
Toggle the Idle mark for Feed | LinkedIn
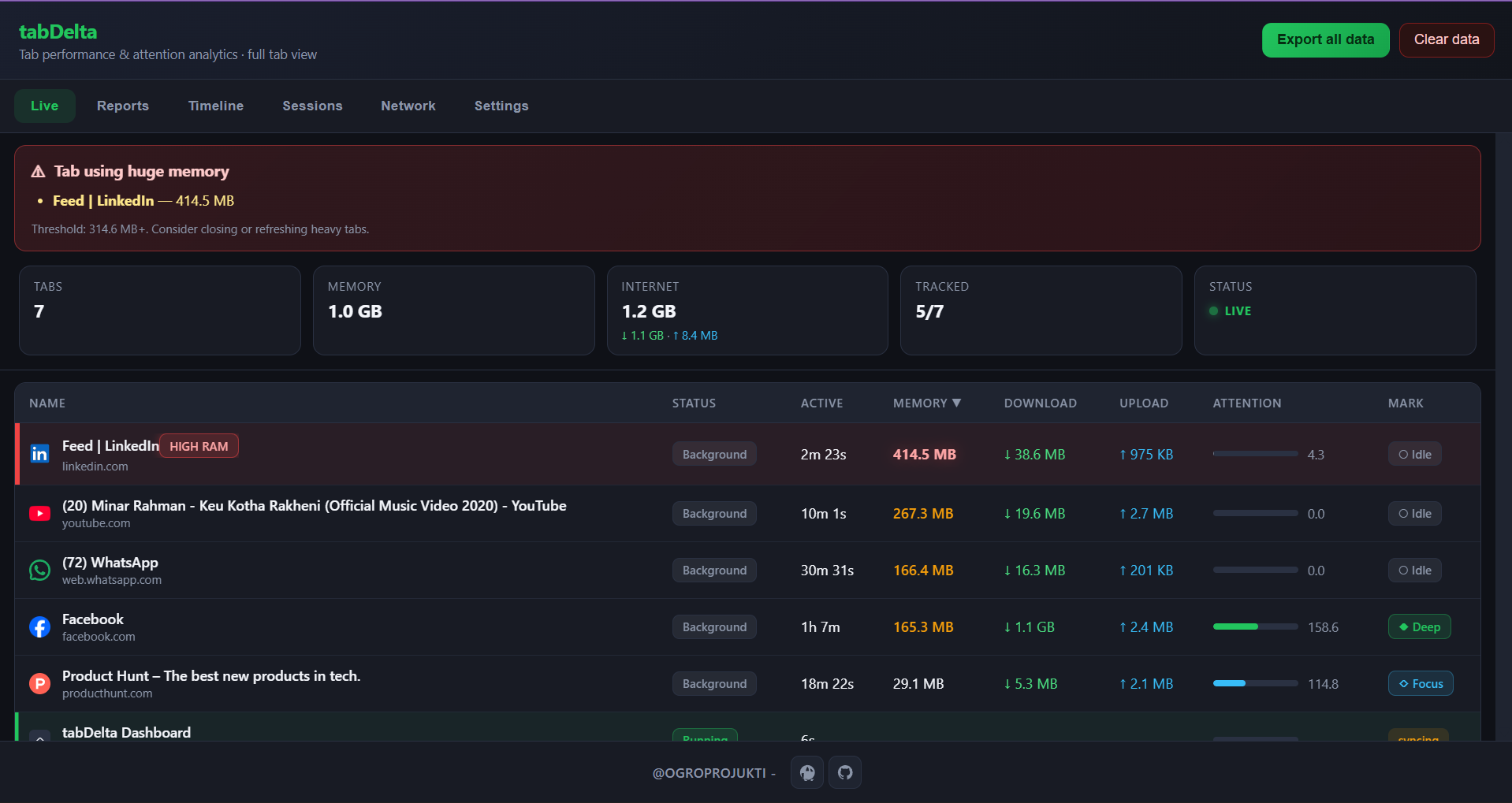1415,454
